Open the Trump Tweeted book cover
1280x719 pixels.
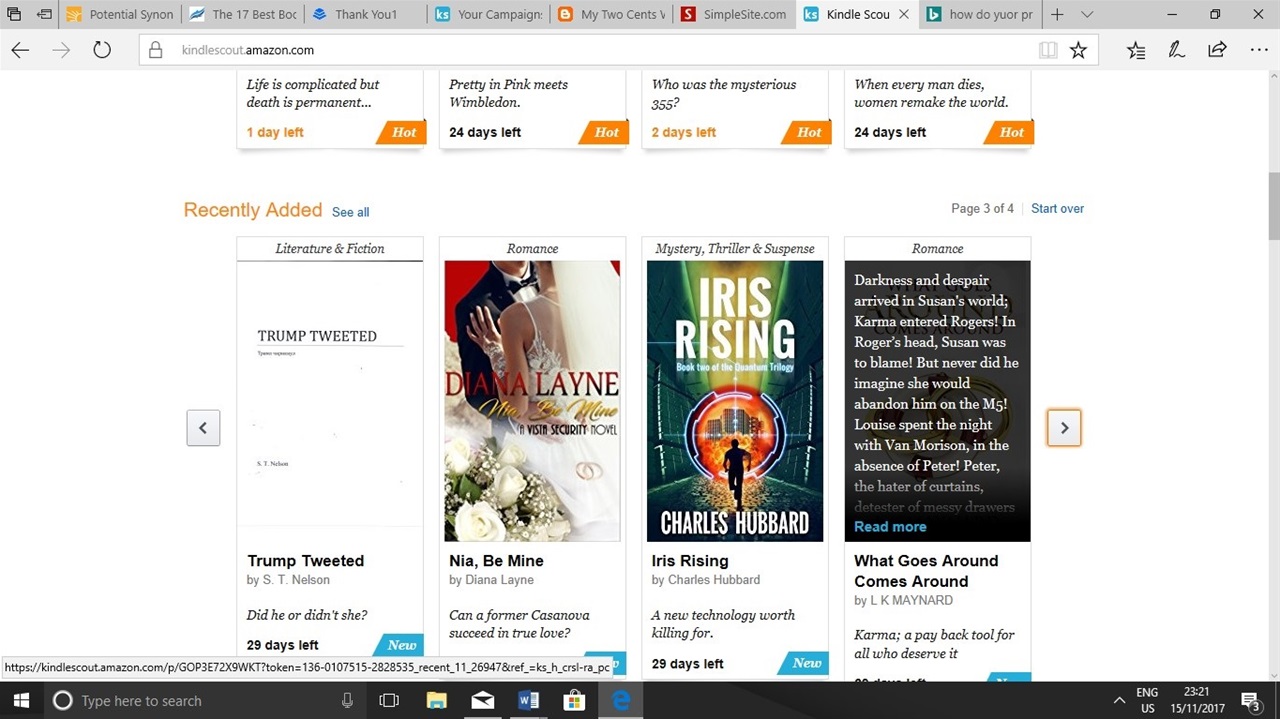[x=330, y=401]
